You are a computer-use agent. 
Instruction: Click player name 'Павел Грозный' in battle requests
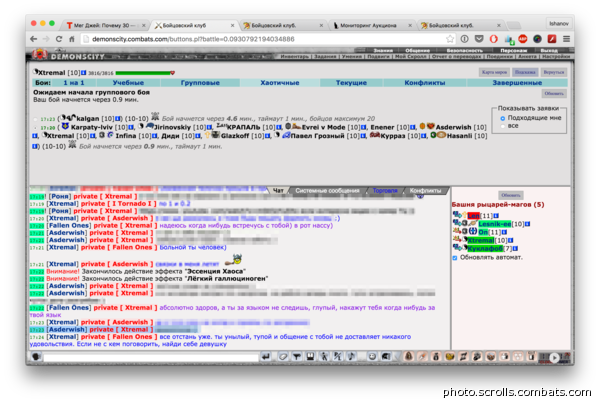[x=318, y=136]
